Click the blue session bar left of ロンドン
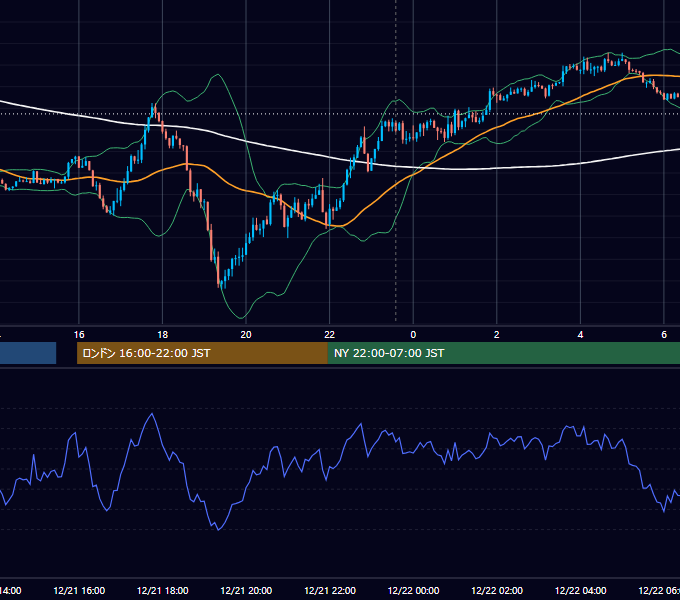The height and width of the screenshot is (600, 680). [28, 353]
